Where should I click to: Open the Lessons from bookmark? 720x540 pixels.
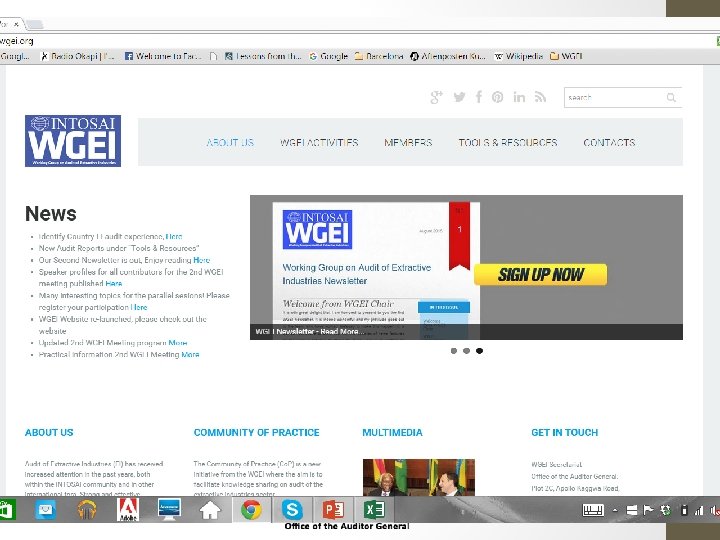(x=263, y=56)
